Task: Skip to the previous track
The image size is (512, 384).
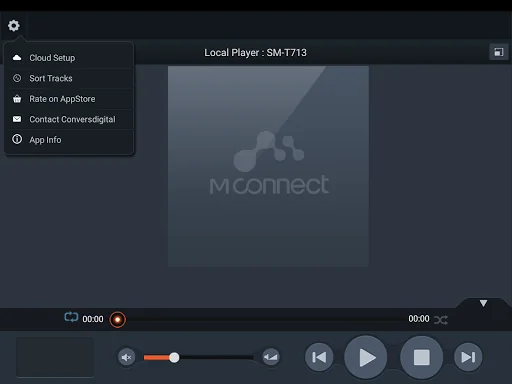Action: (x=319, y=357)
